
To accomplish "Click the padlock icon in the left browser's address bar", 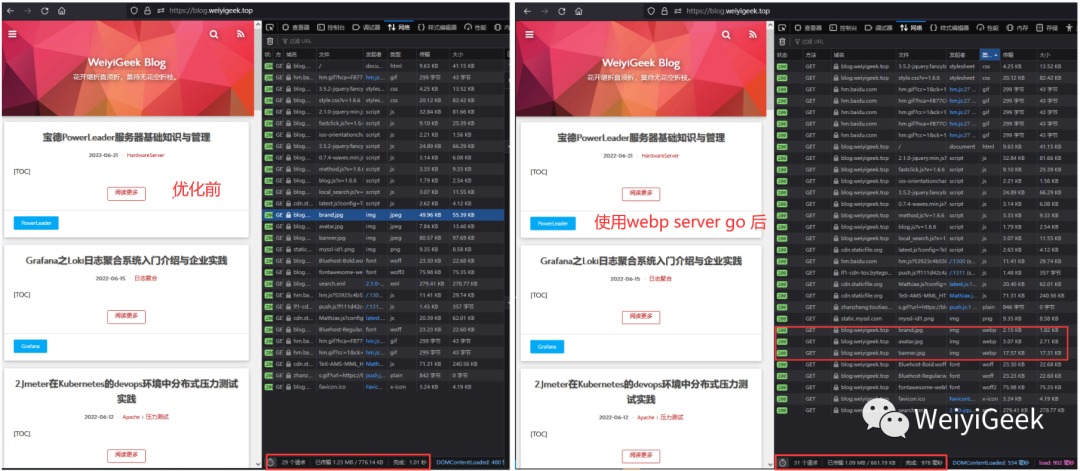I will 147,11.
